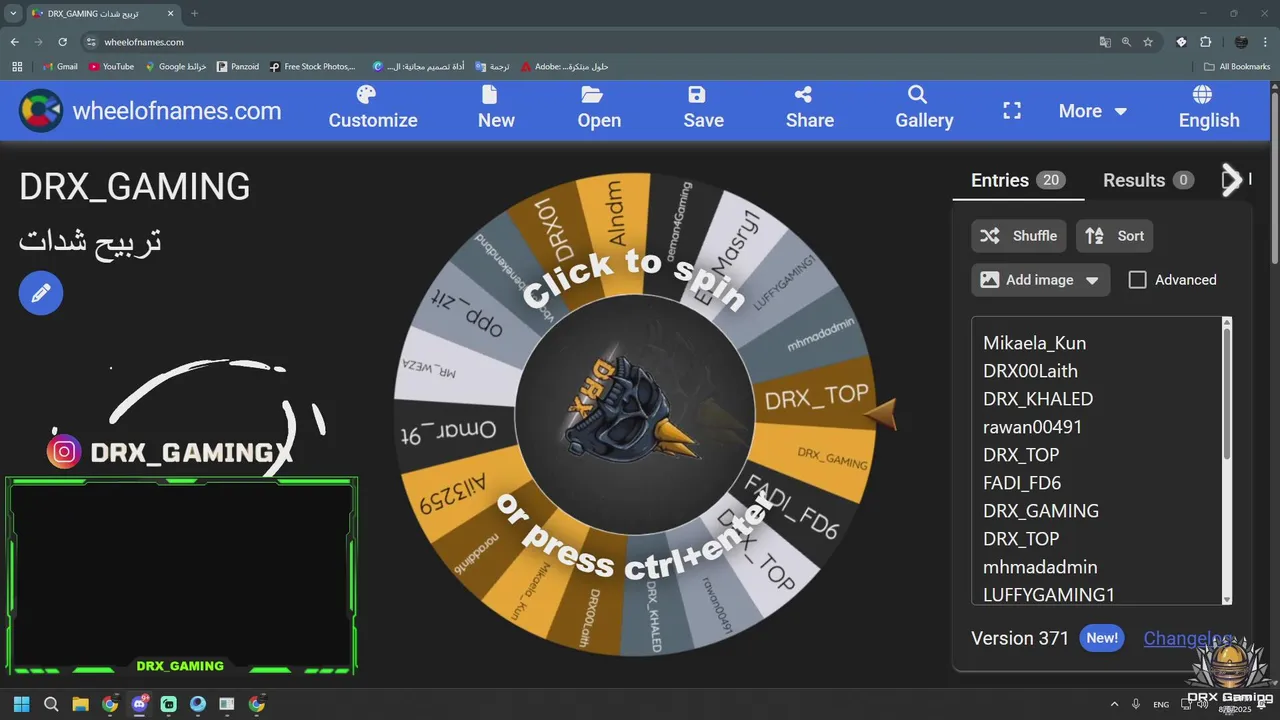This screenshot has height=720, width=1280.
Task: Save the current wheel
Action: click(x=703, y=108)
